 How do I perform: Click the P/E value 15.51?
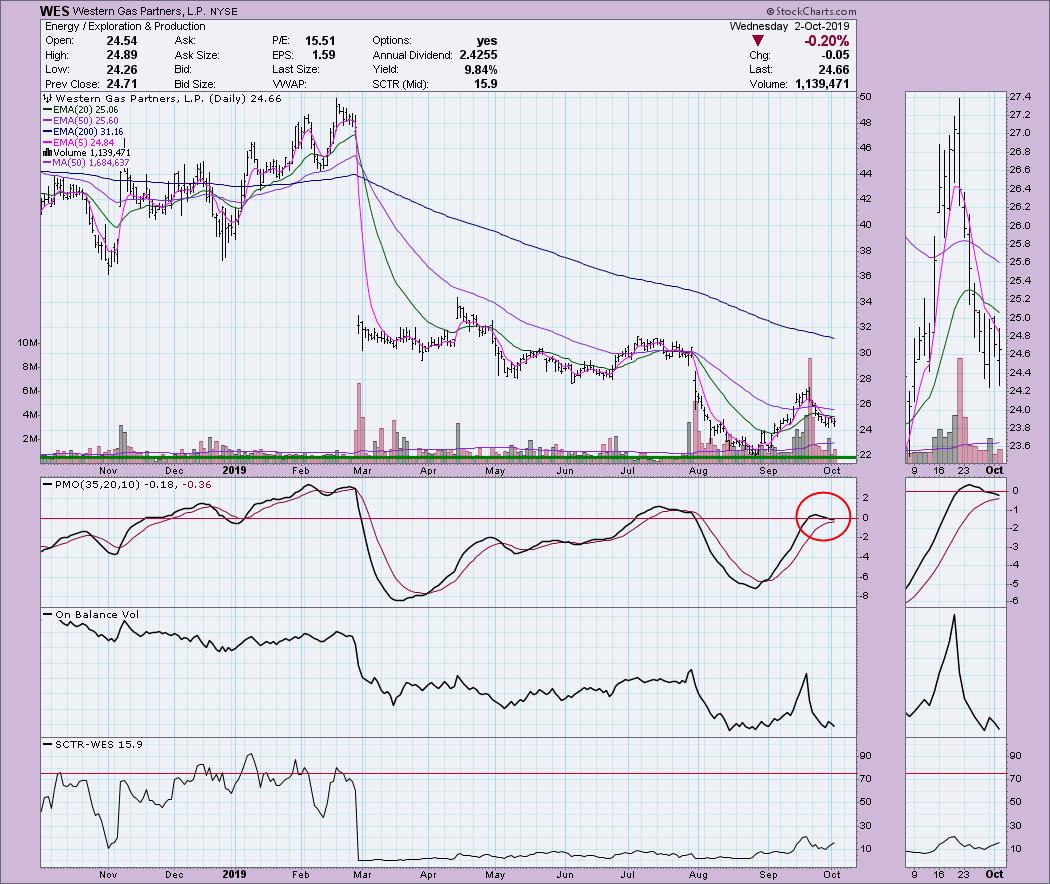point(320,41)
